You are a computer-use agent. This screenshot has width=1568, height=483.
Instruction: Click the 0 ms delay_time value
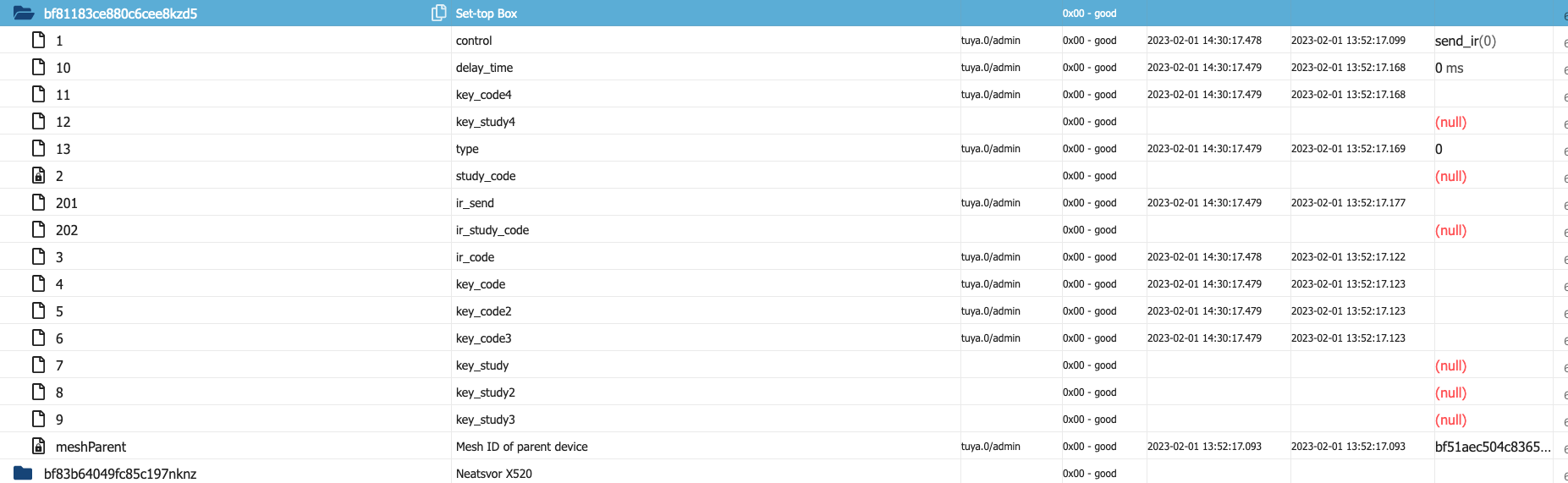pos(1449,68)
